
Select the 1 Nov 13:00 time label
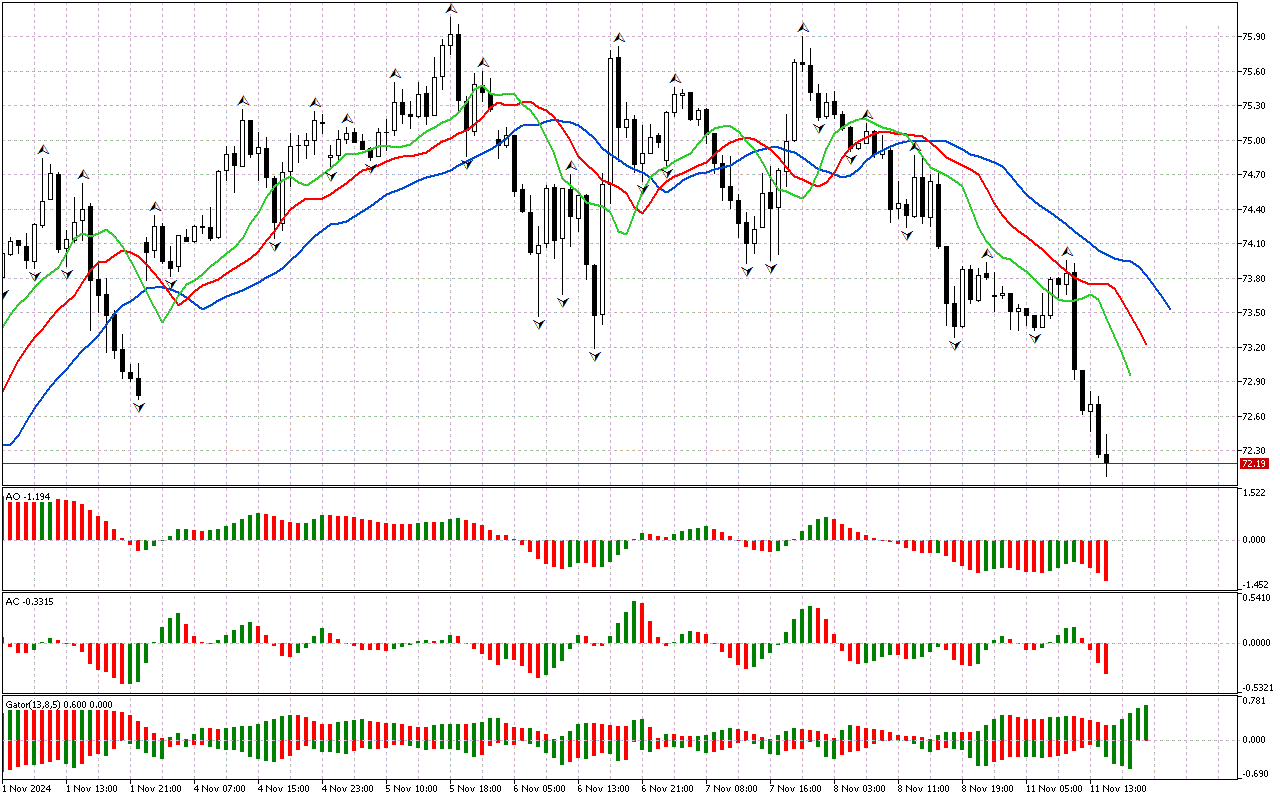pyautogui.click(x=91, y=789)
